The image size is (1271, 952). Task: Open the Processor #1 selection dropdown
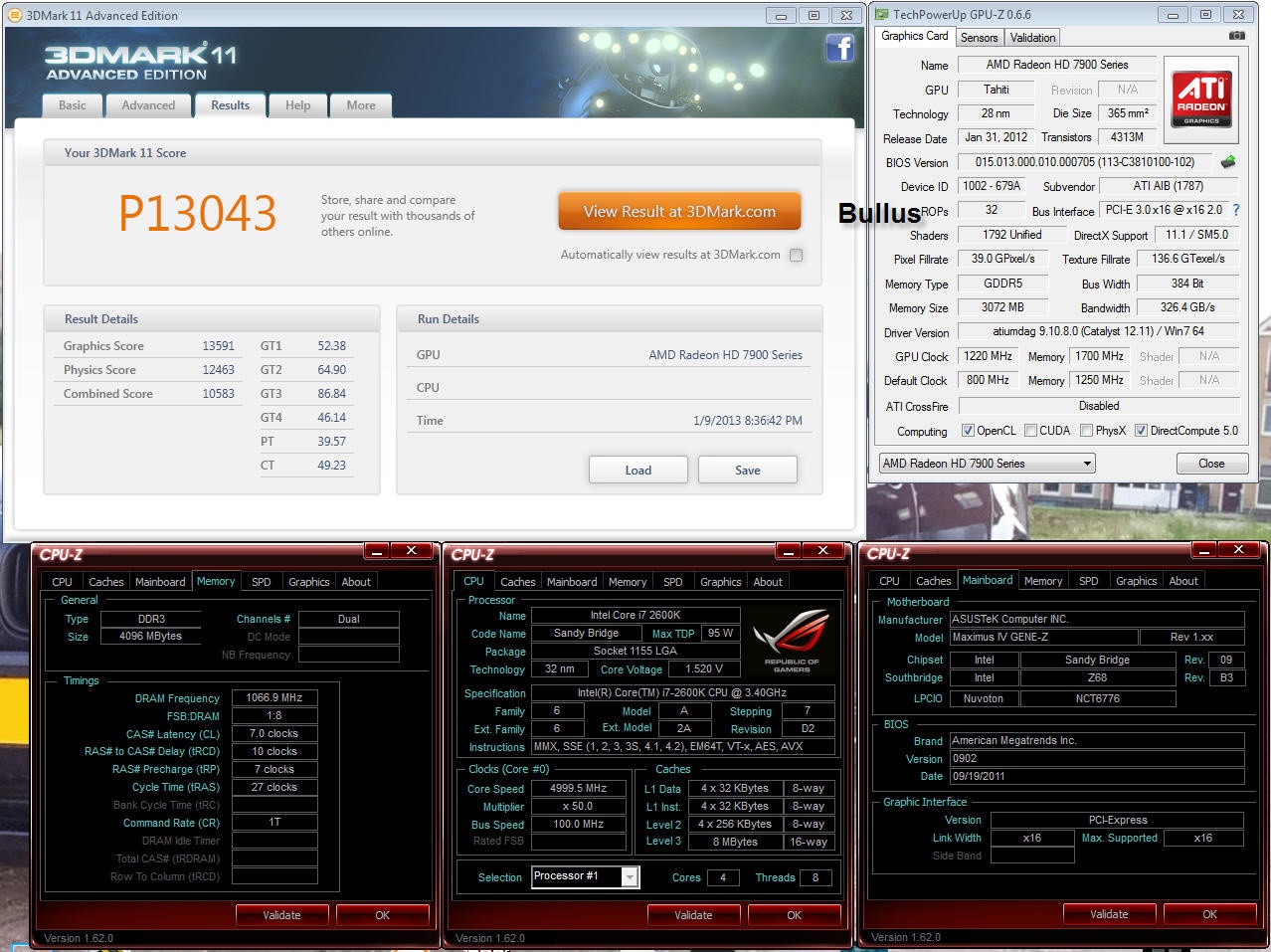pyautogui.click(x=585, y=876)
